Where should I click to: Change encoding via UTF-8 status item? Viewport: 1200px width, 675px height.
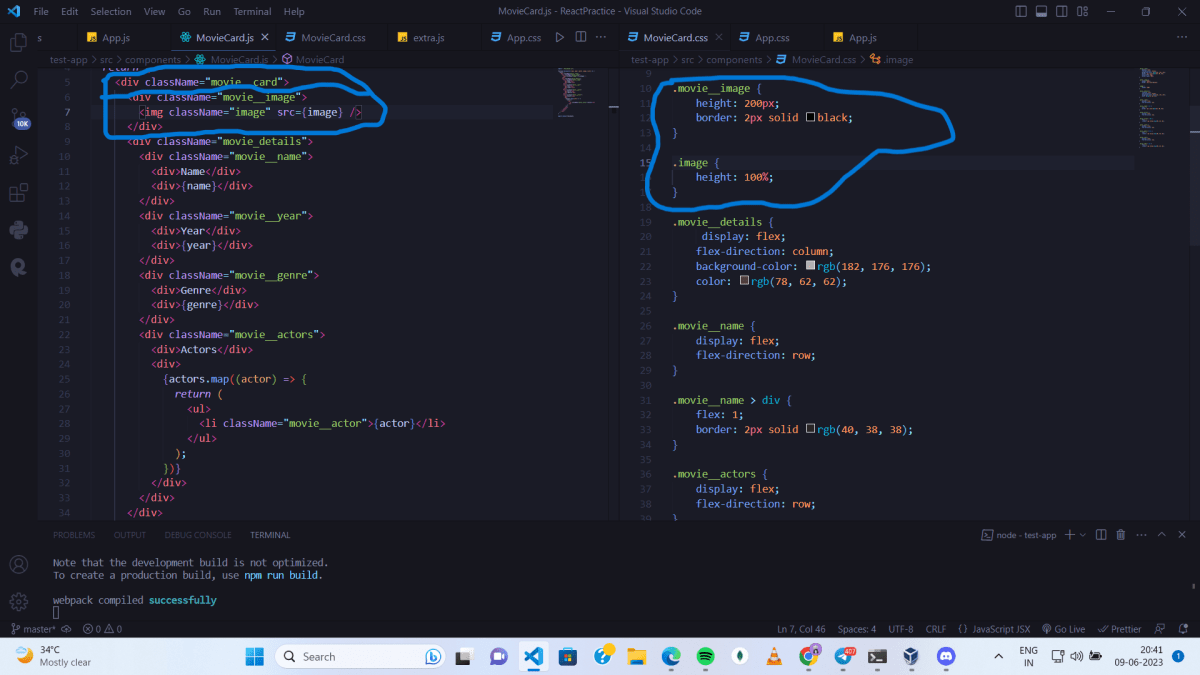point(900,629)
